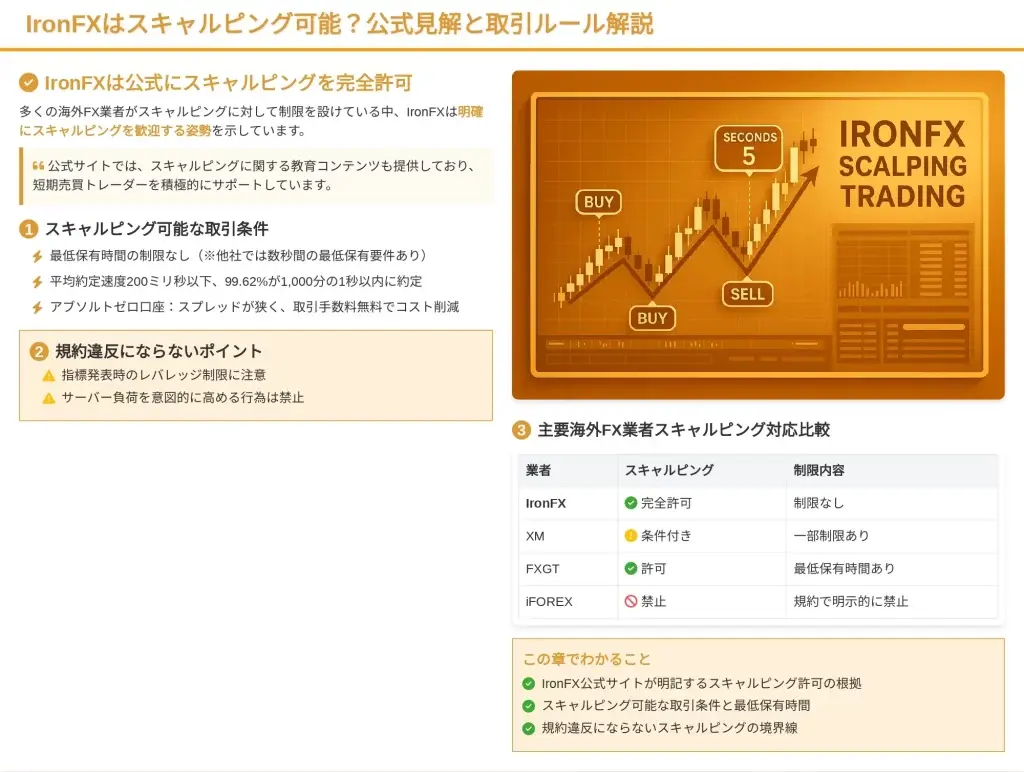Click the スキャルピング column header in table
This screenshot has width=1024, height=772.
pos(669,470)
